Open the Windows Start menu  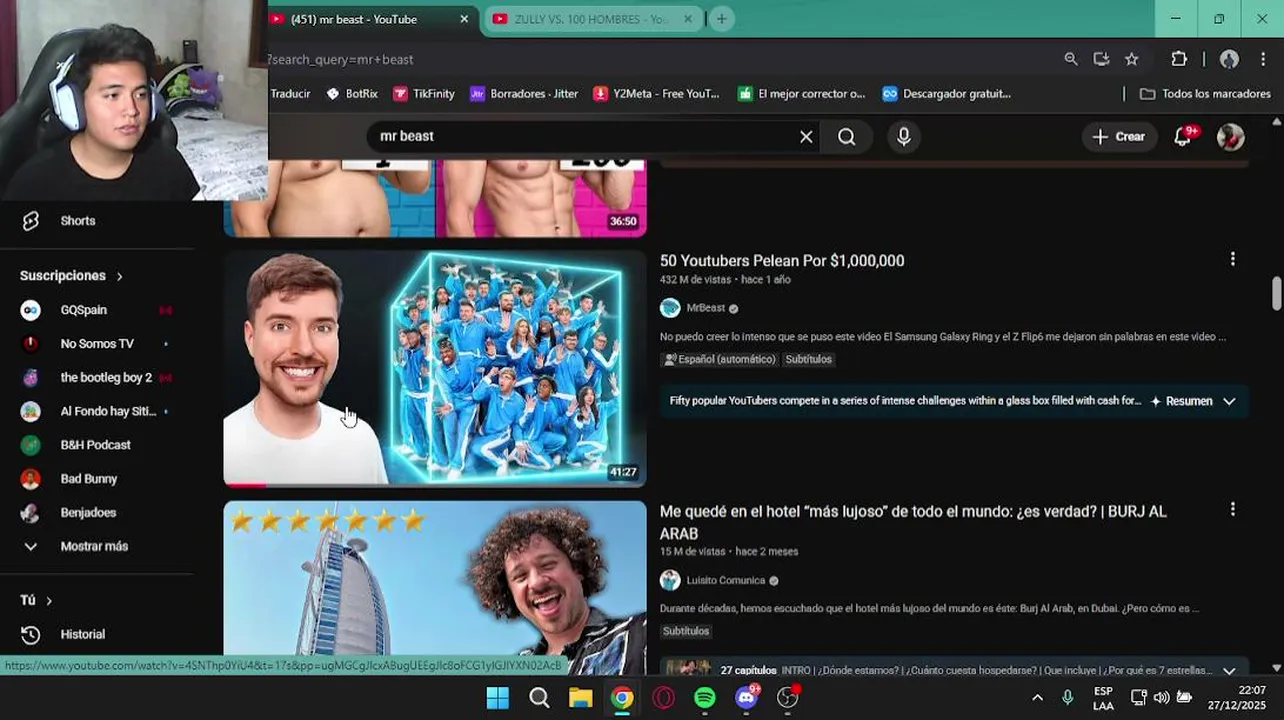[x=497, y=698]
